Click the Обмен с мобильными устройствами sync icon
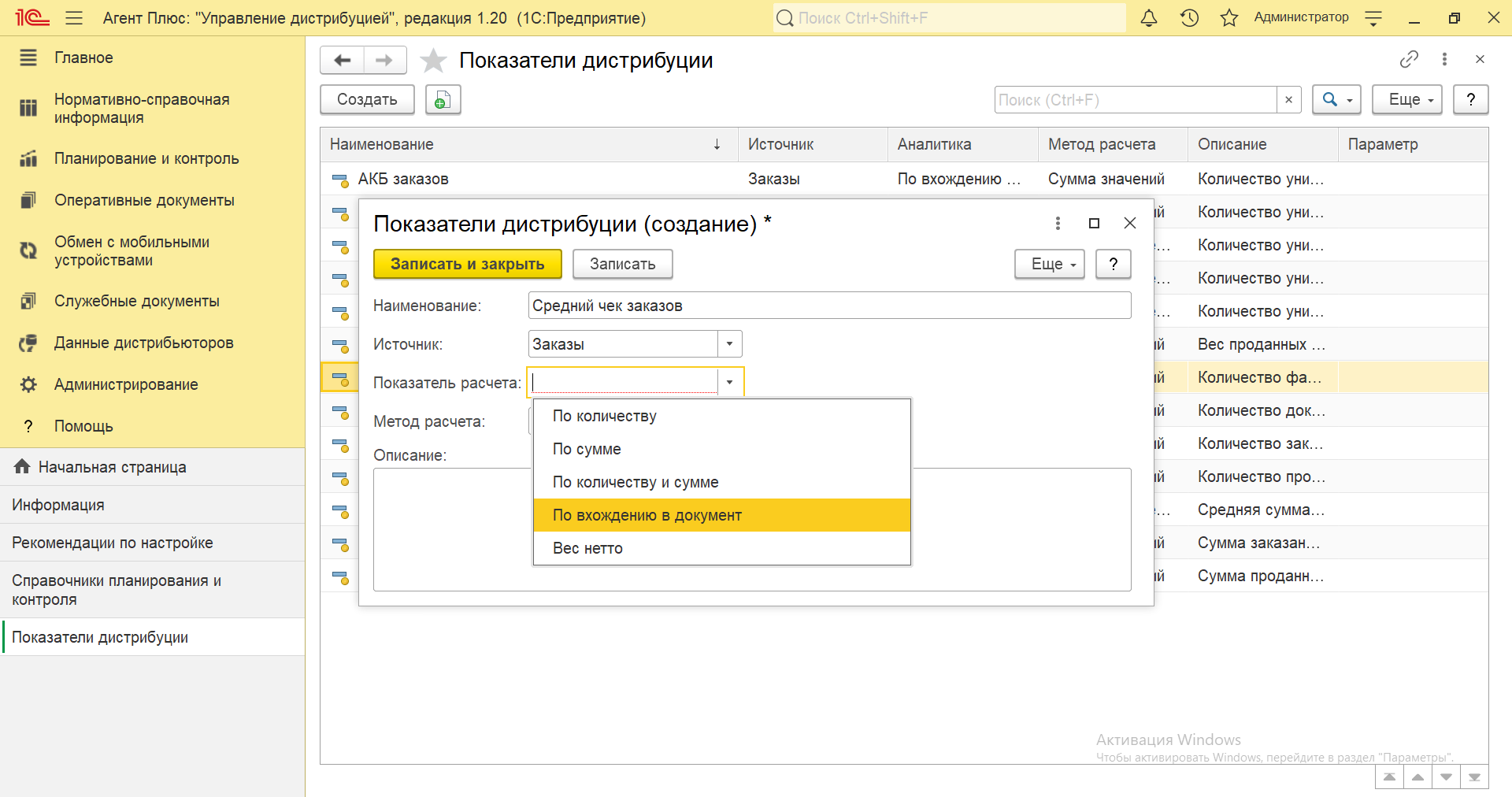1512x797 pixels. tap(28, 251)
